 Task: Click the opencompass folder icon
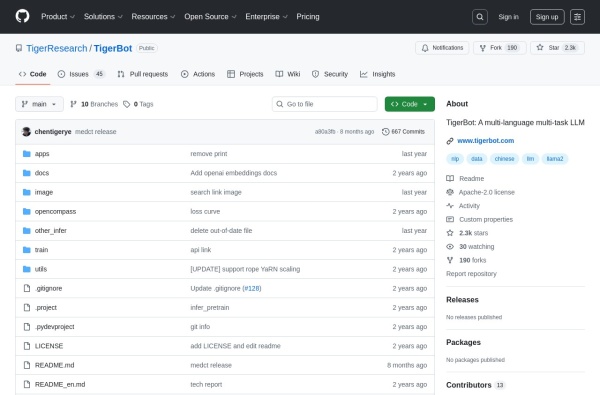pyautogui.click(x=26, y=211)
